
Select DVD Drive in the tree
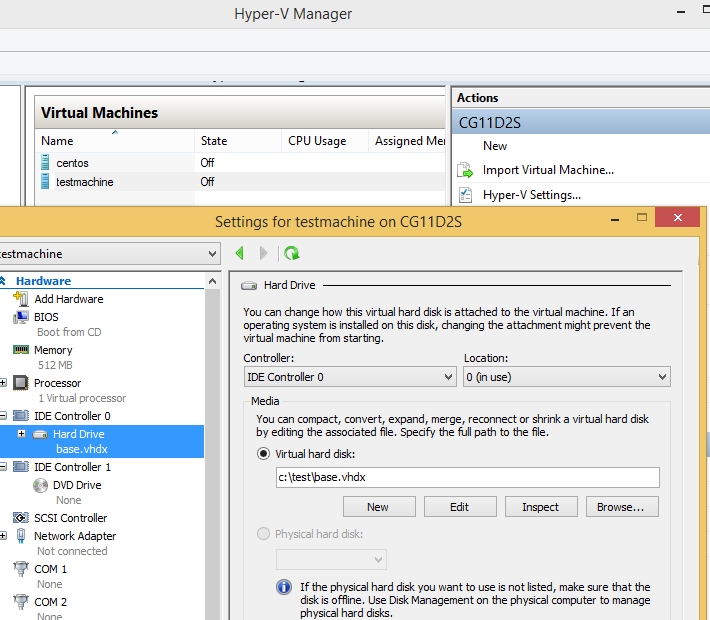point(77,485)
